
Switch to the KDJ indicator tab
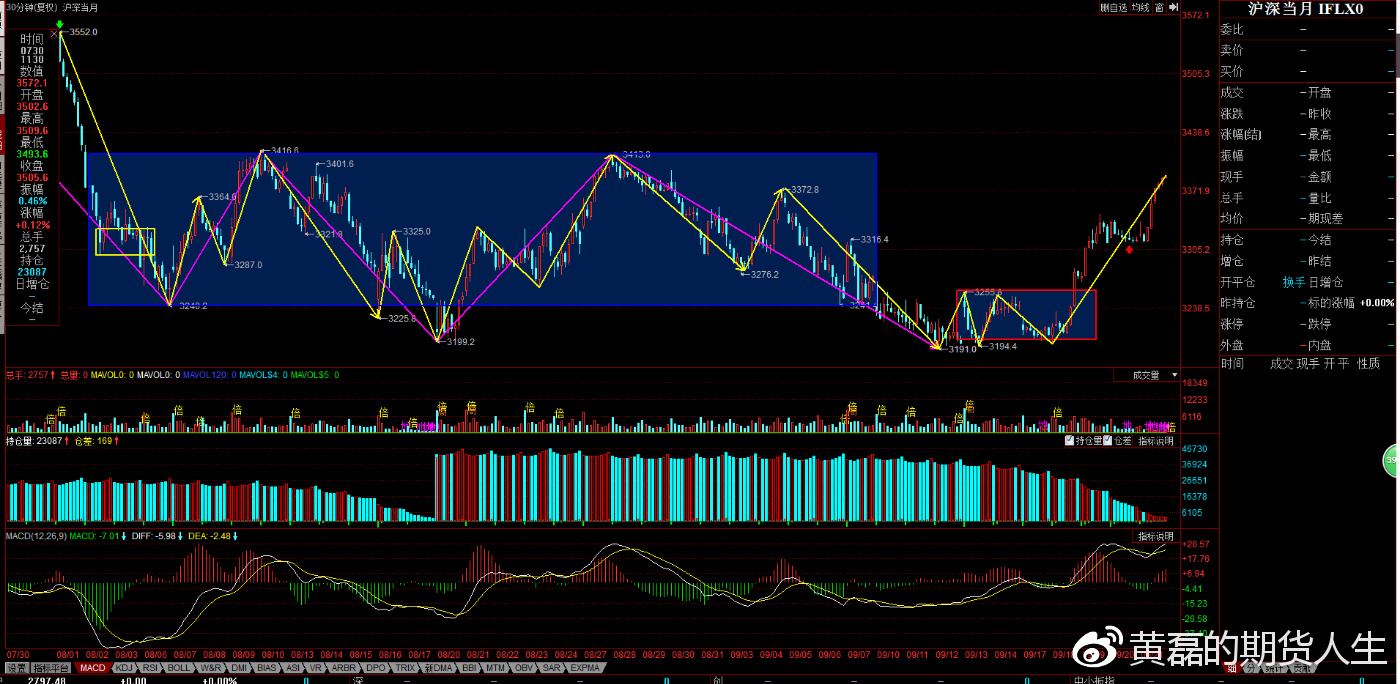click(x=123, y=668)
